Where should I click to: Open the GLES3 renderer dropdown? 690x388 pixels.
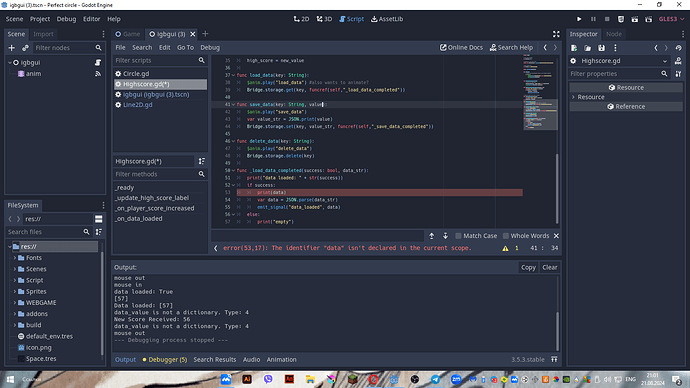(x=671, y=19)
